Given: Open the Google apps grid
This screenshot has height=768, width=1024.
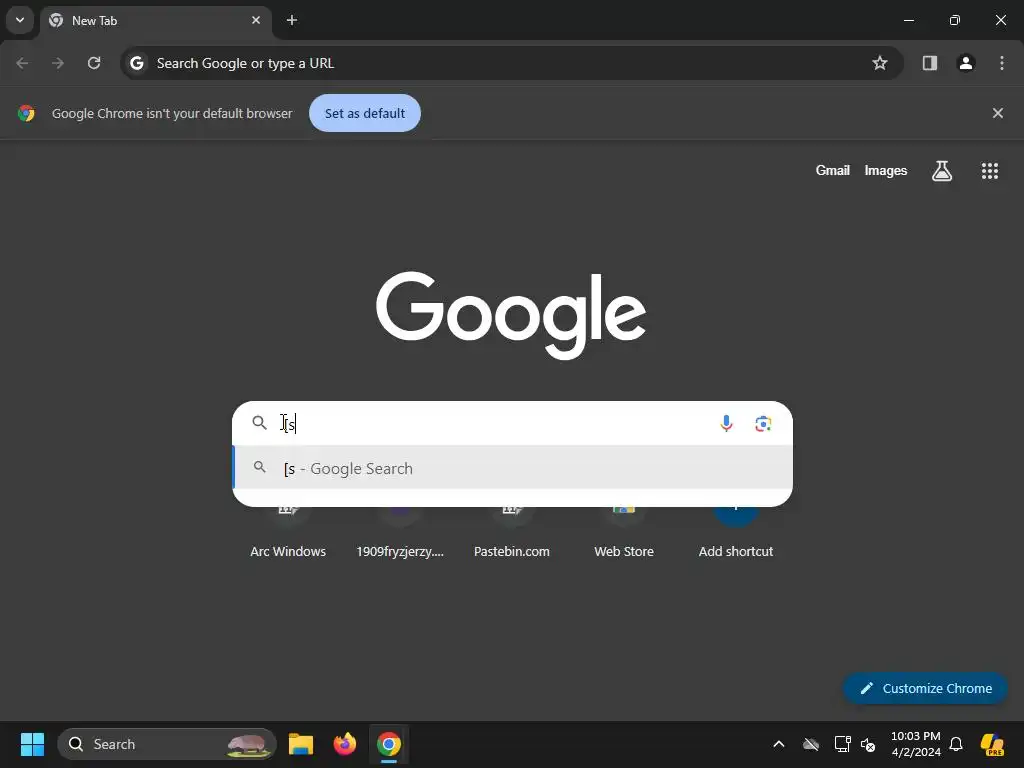Looking at the screenshot, I should click(989, 171).
